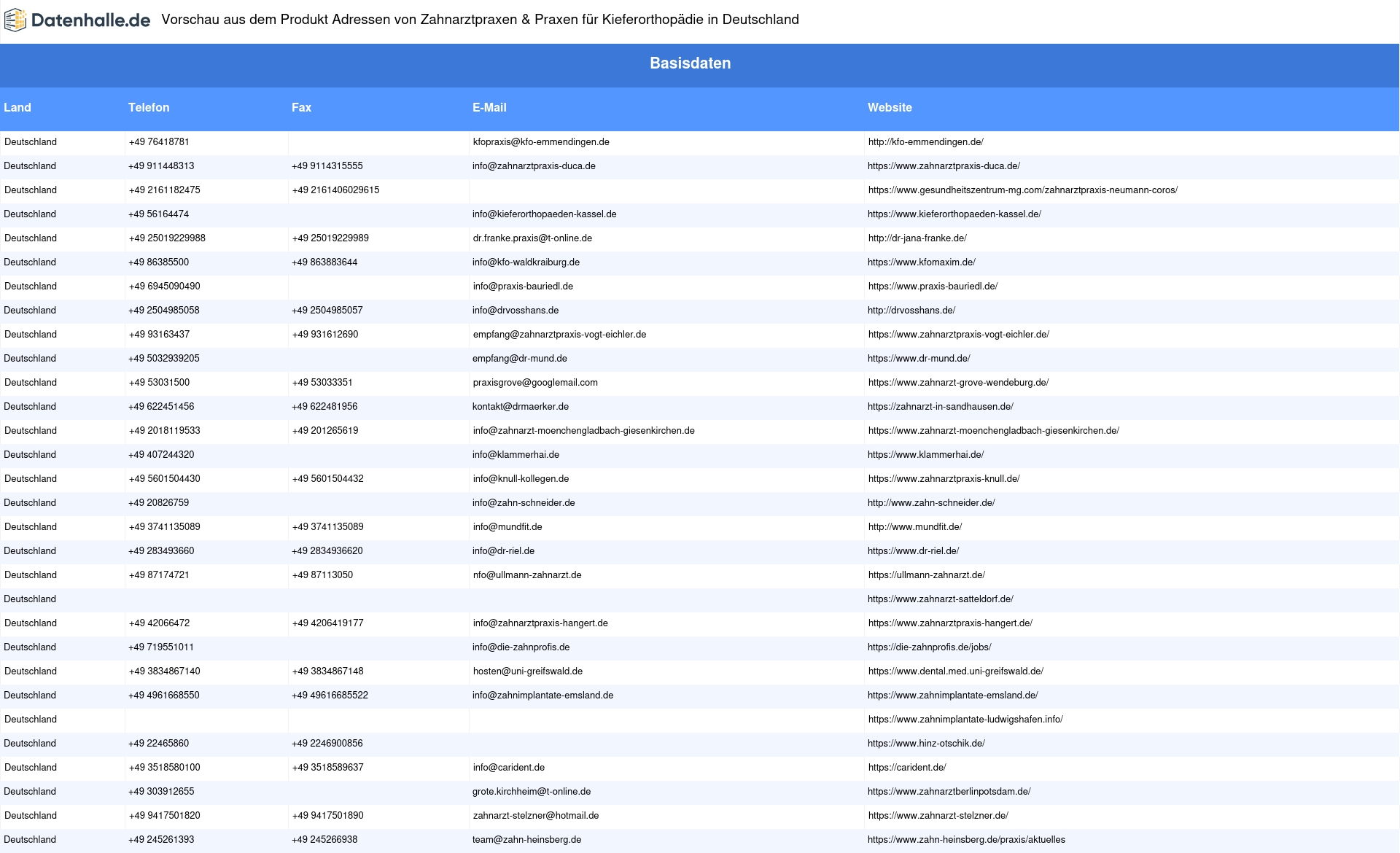This screenshot has height=853, width=1400.
Task: Select email info@praxis-bauriedl.de
Action: (x=523, y=287)
